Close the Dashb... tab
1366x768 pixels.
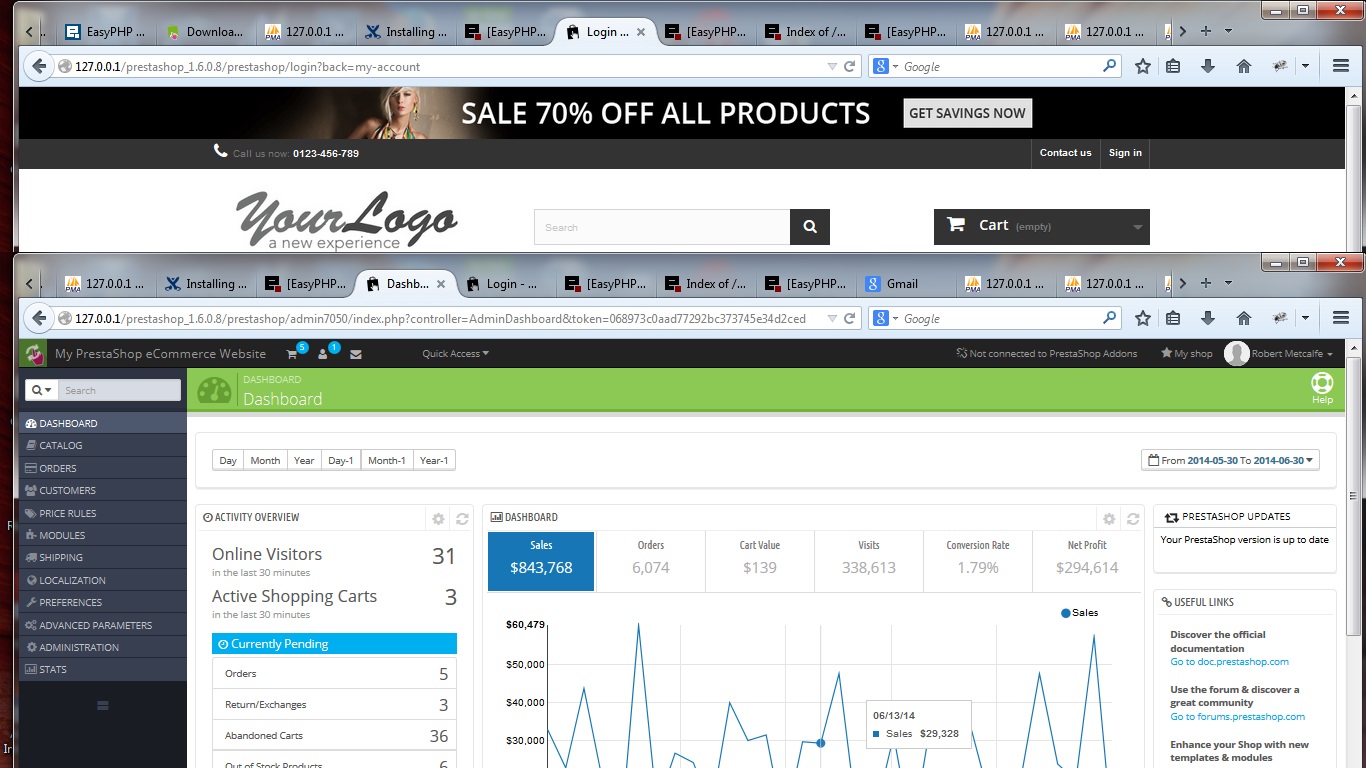pyautogui.click(x=441, y=284)
